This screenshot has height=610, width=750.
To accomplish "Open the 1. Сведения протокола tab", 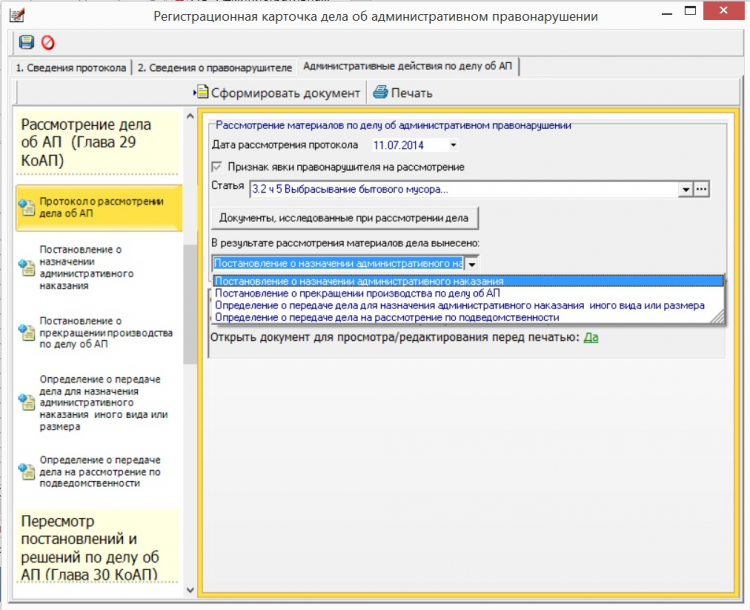I will 71,67.
